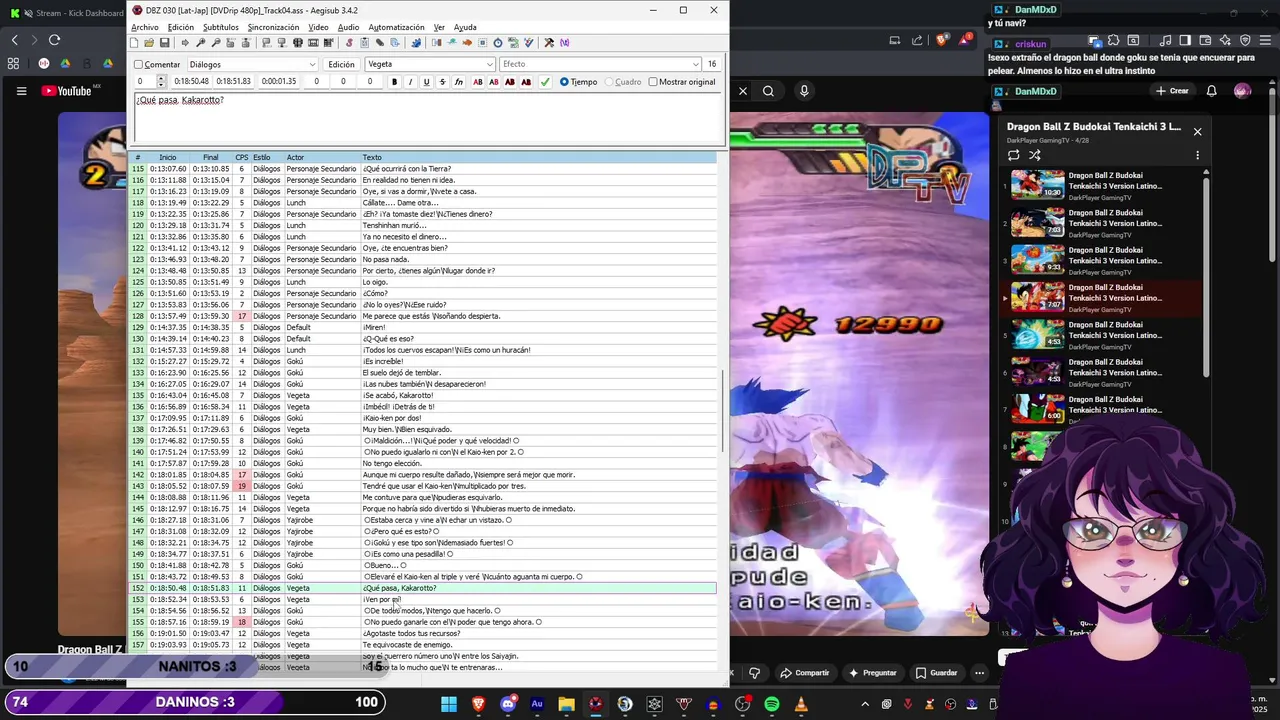Click the Brave Shields lion icon
The height and width of the screenshot is (720, 1280).
[x=941, y=40]
